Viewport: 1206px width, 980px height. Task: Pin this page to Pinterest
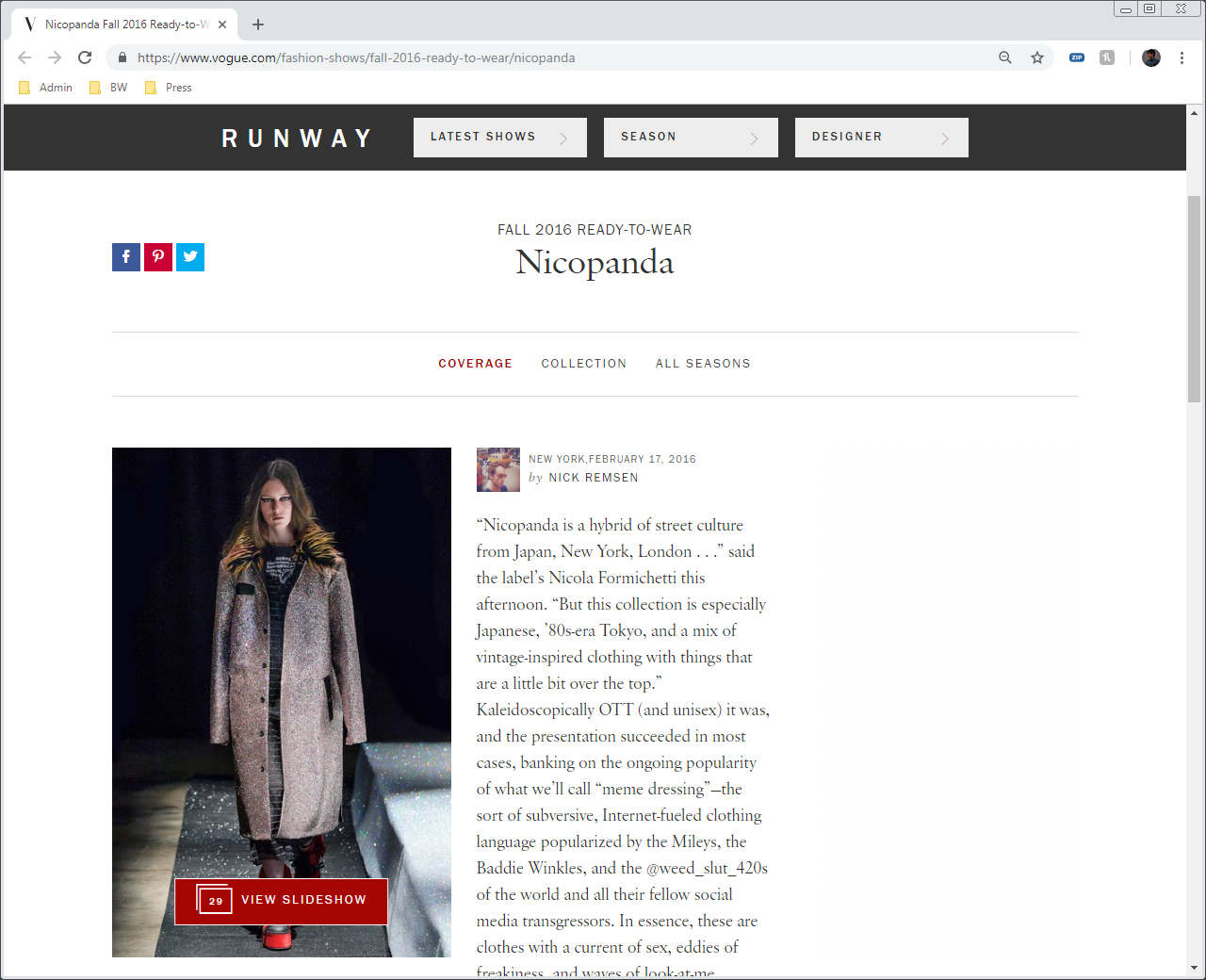pyautogui.click(x=157, y=256)
